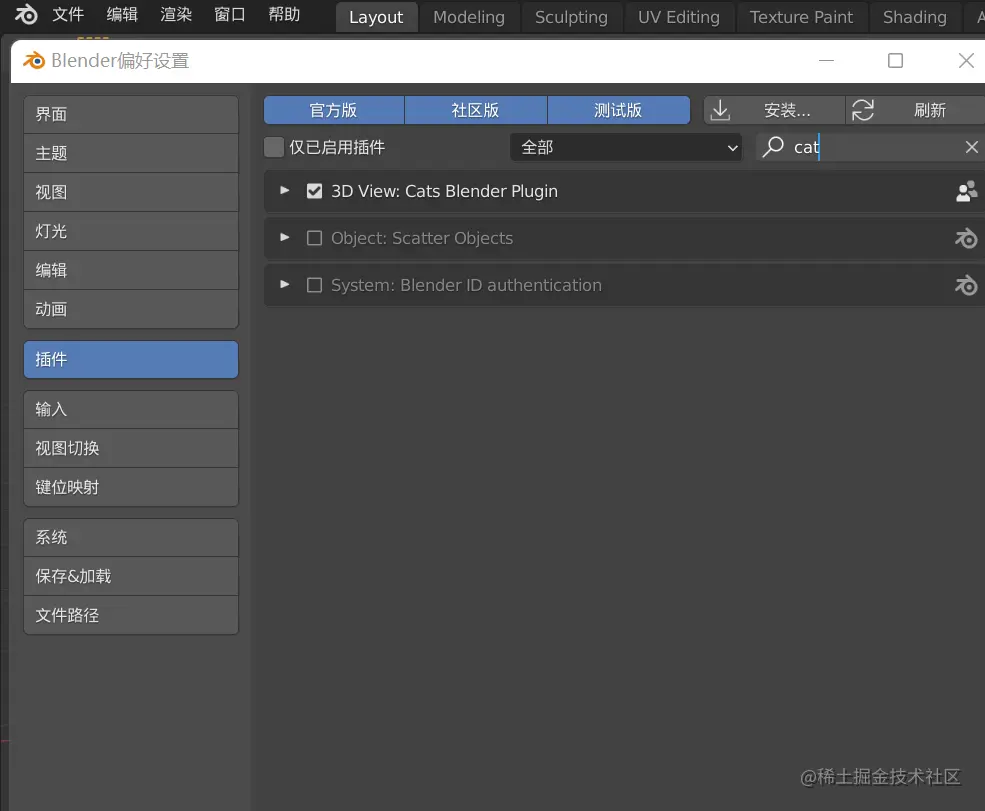
Task: Clear the add-on search with the X icon
Action: click(971, 147)
